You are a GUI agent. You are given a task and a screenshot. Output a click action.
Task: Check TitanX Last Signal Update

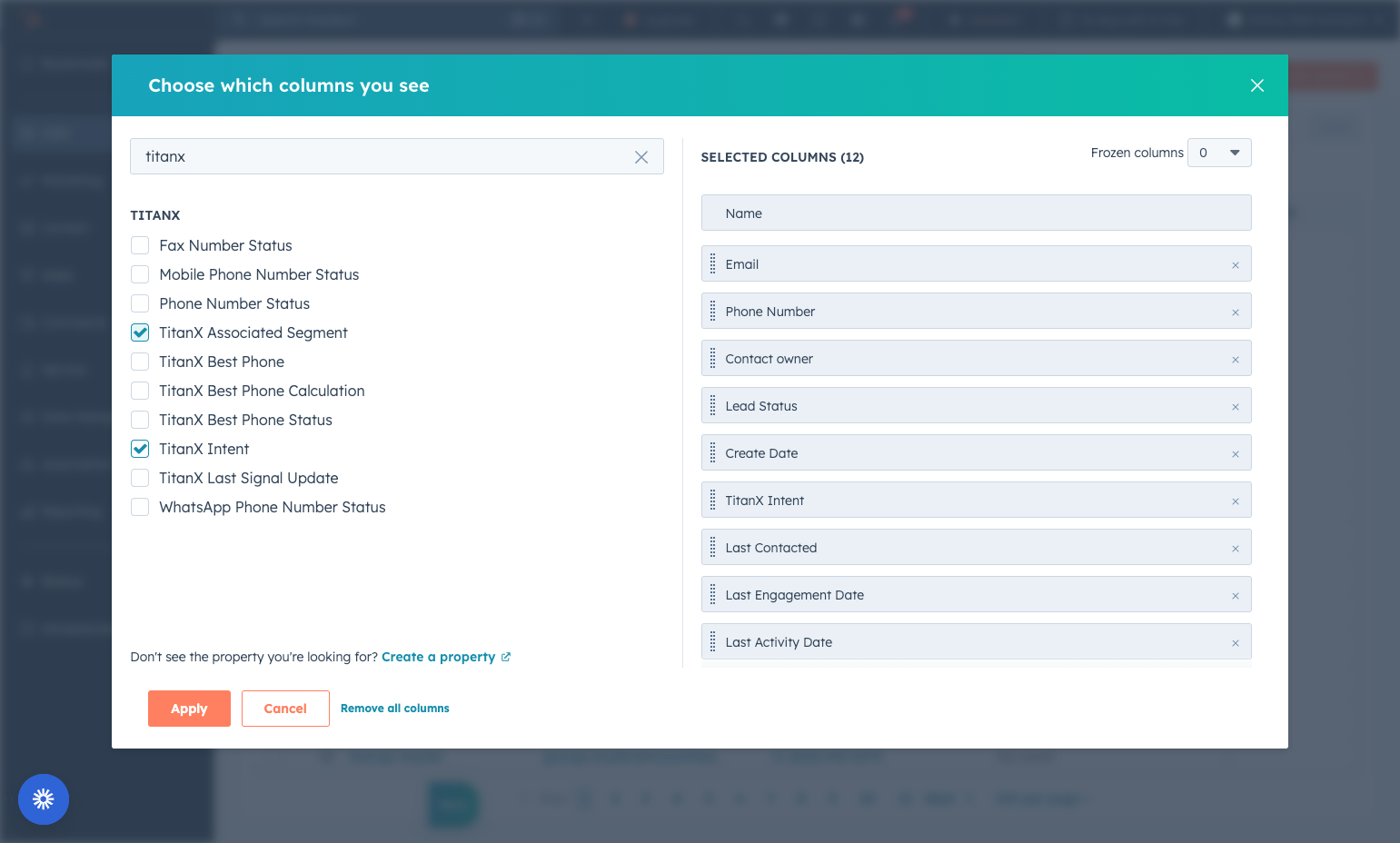140,478
